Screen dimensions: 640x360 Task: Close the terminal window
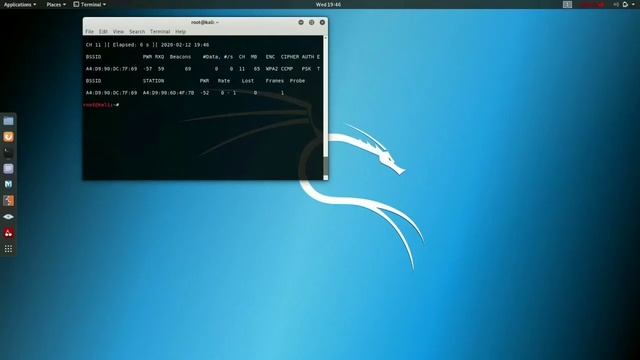322,22
